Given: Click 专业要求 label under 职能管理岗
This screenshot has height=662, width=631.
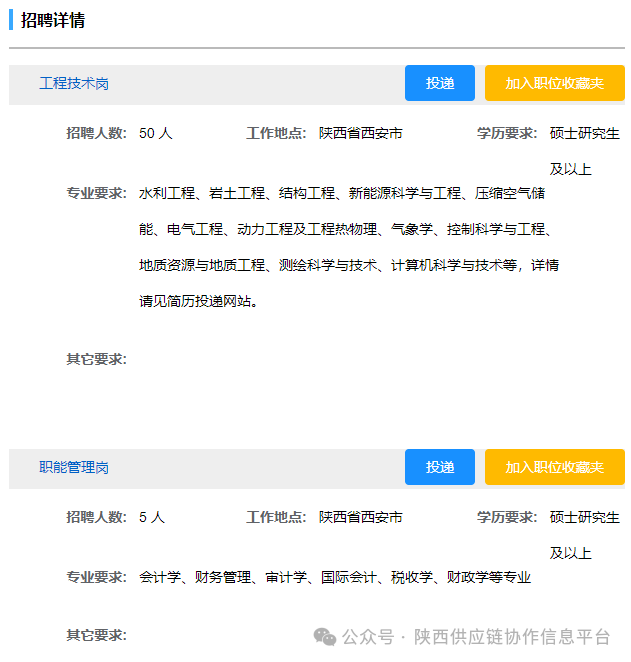Looking at the screenshot, I should (96, 577).
